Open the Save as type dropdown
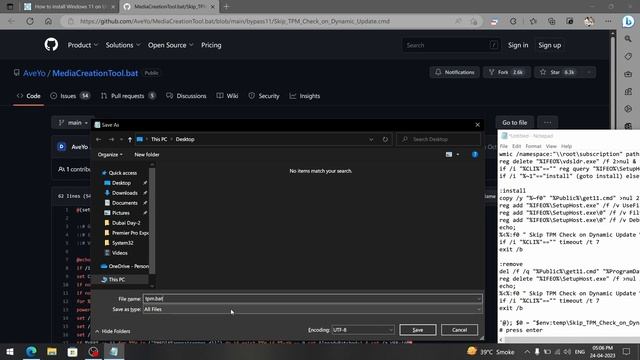This screenshot has width=640, height=360. point(312,309)
